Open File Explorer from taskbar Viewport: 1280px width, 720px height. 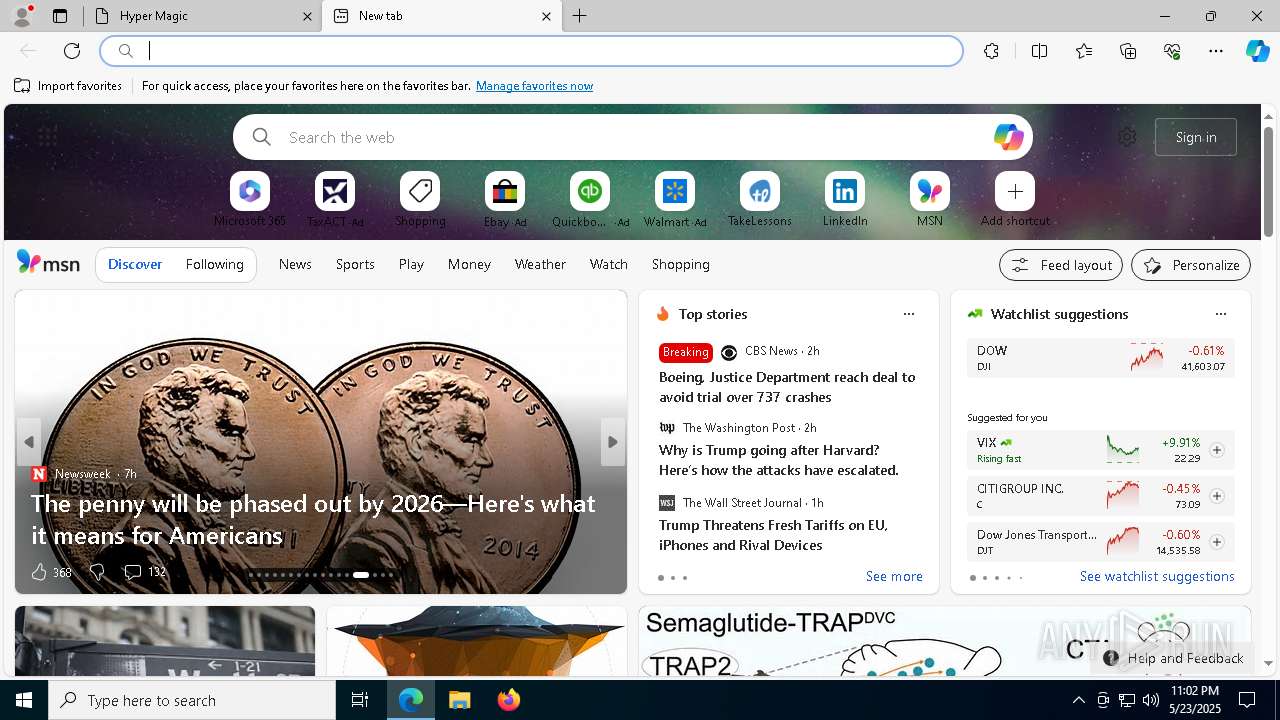coord(459,700)
